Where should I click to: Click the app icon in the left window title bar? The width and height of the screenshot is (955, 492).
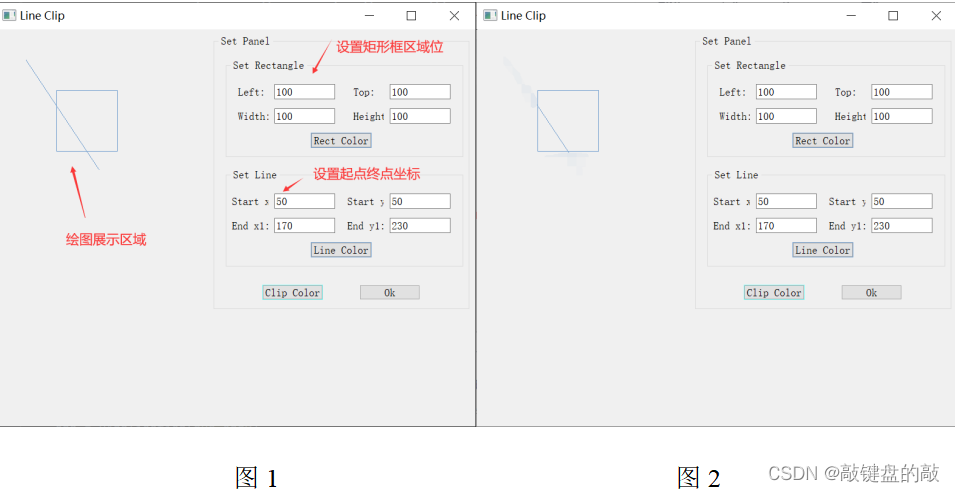click(9, 16)
